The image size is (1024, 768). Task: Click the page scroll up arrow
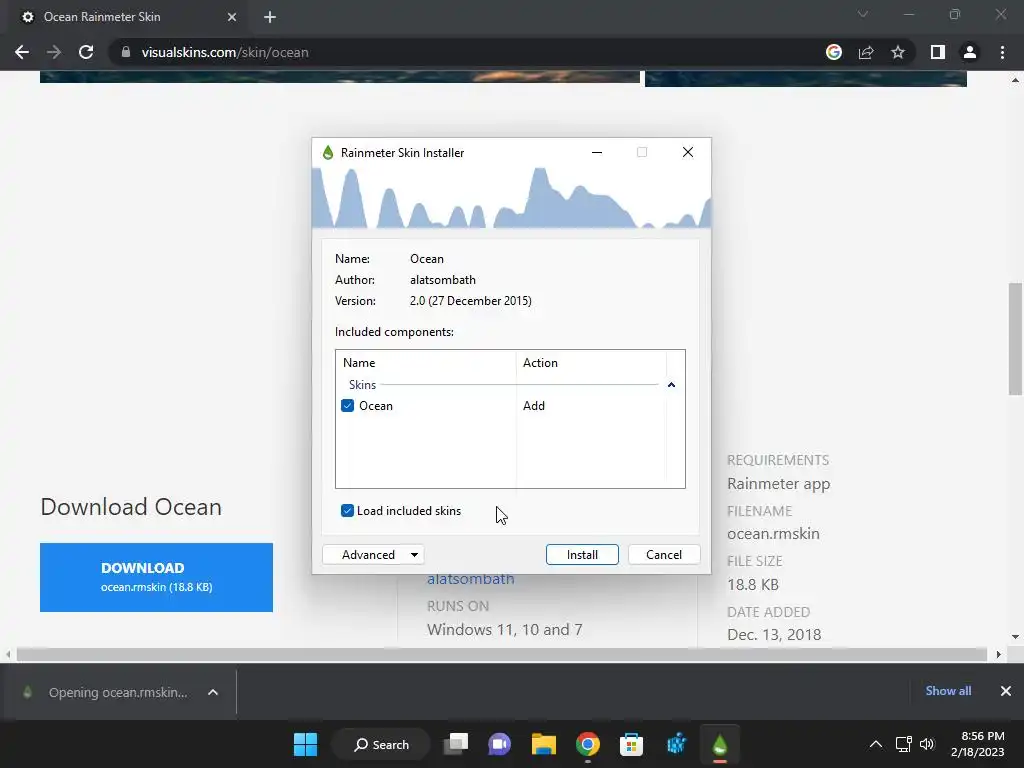pyautogui.click(x=1015, y=80)
